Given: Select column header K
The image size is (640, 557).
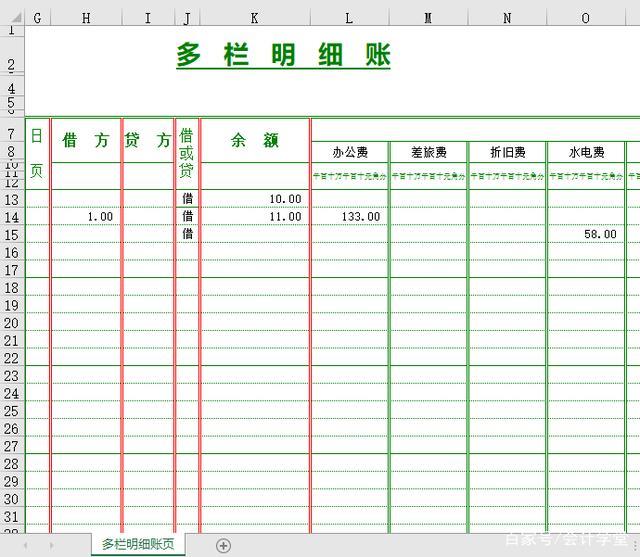Looking at the screenshot, I should 254,18.
